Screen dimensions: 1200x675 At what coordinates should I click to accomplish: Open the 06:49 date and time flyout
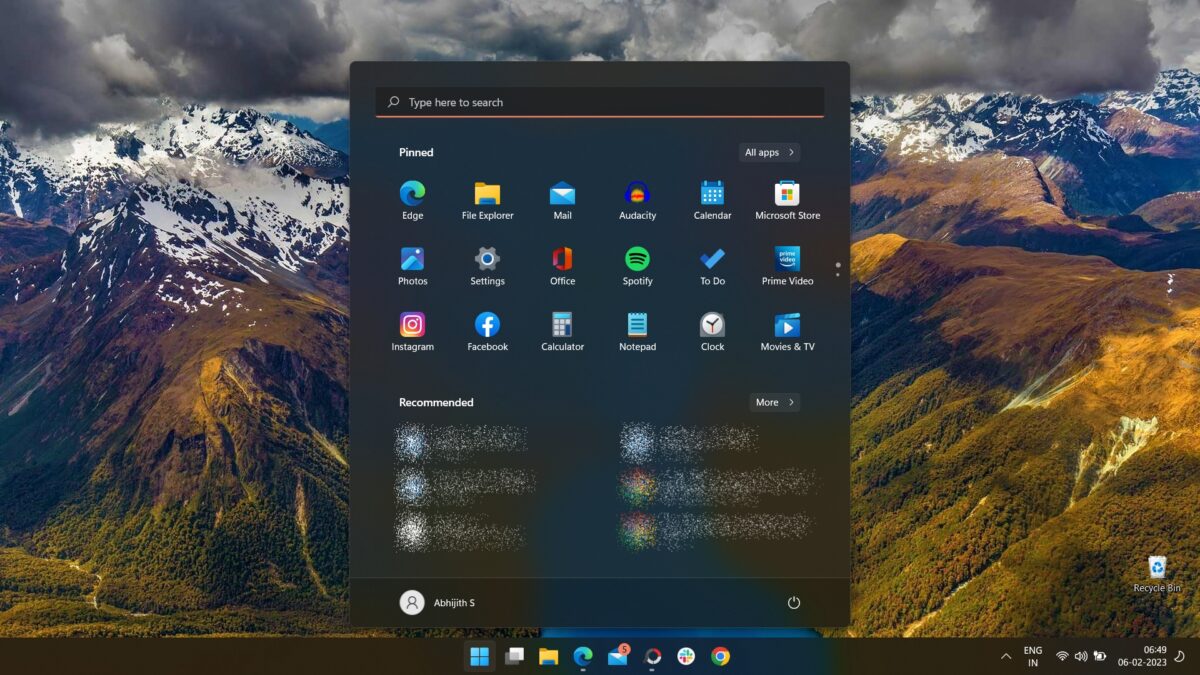tap(1141, 656)
